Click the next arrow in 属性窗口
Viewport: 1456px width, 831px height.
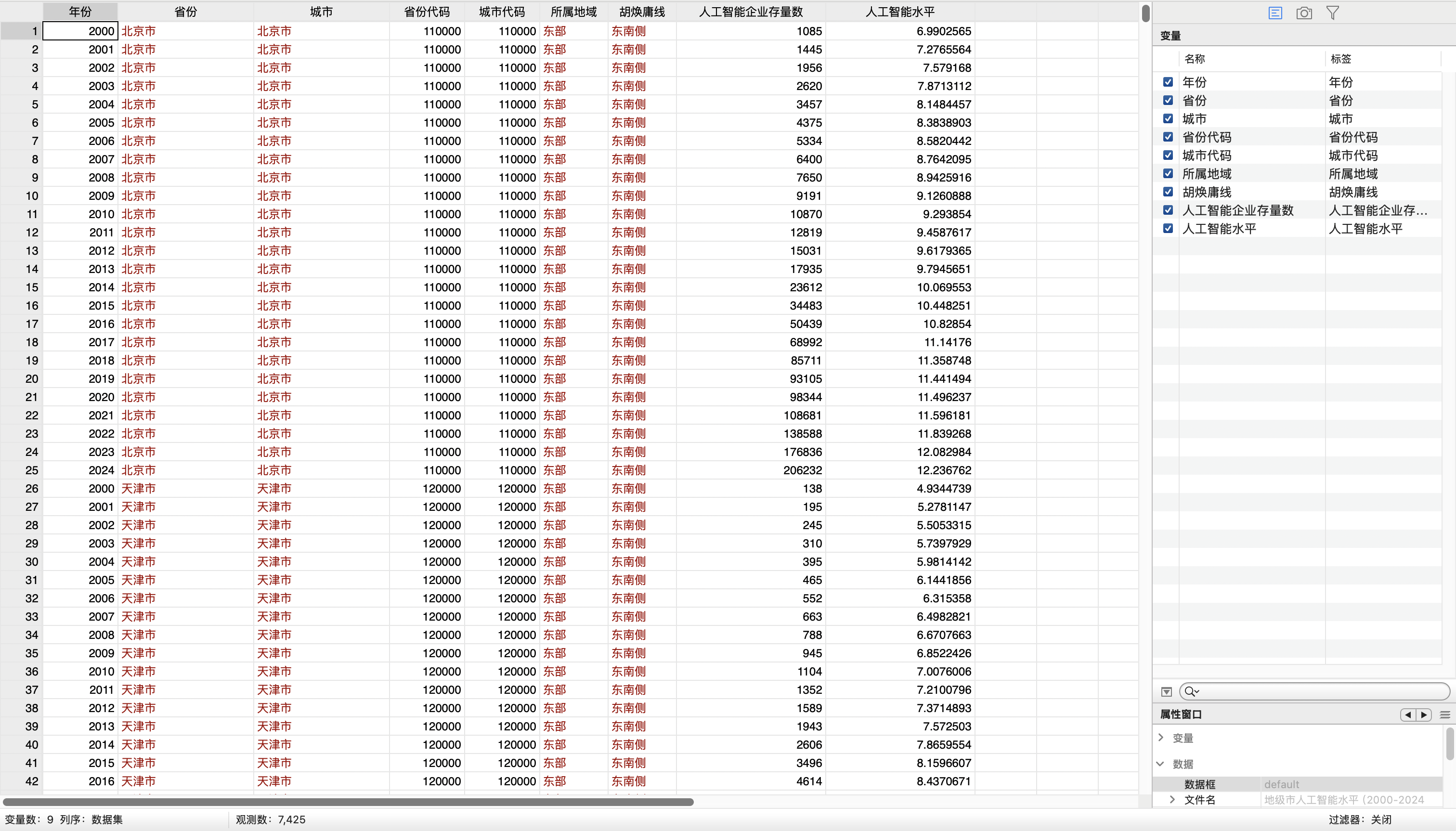tap(1424, 714)
